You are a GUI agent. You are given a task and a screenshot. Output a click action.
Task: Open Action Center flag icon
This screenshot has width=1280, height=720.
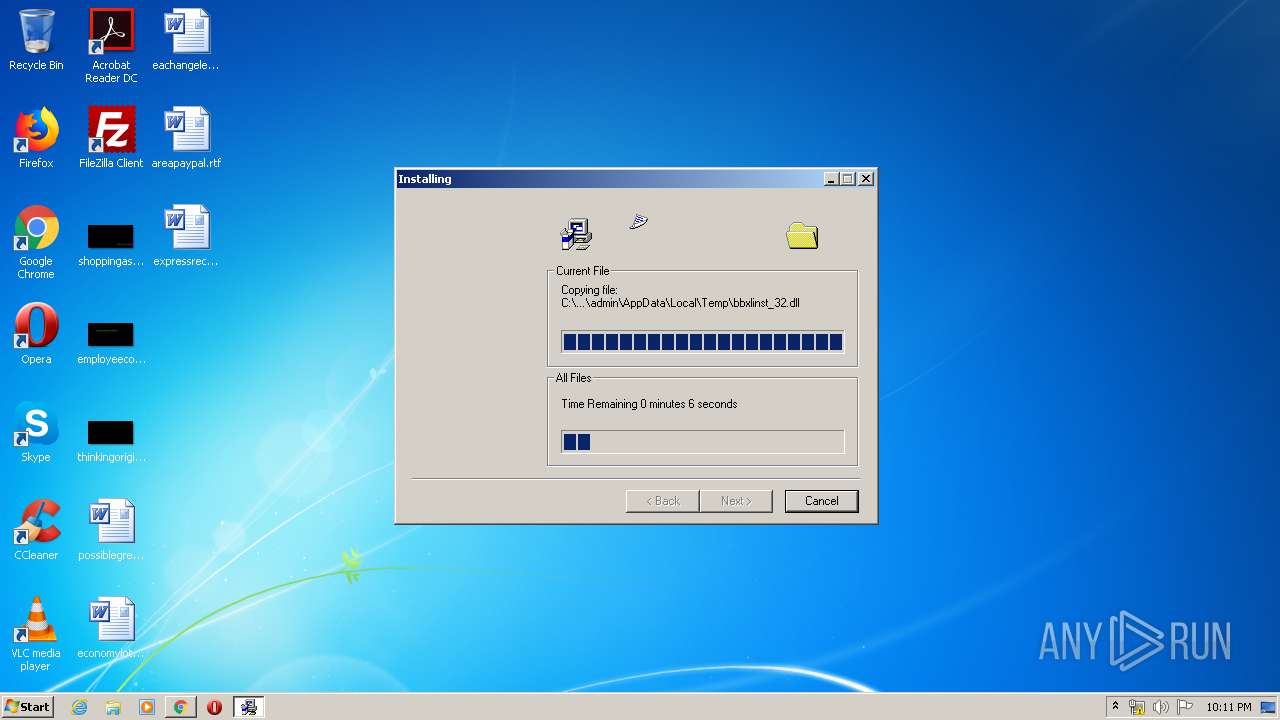pos(1185,707)
